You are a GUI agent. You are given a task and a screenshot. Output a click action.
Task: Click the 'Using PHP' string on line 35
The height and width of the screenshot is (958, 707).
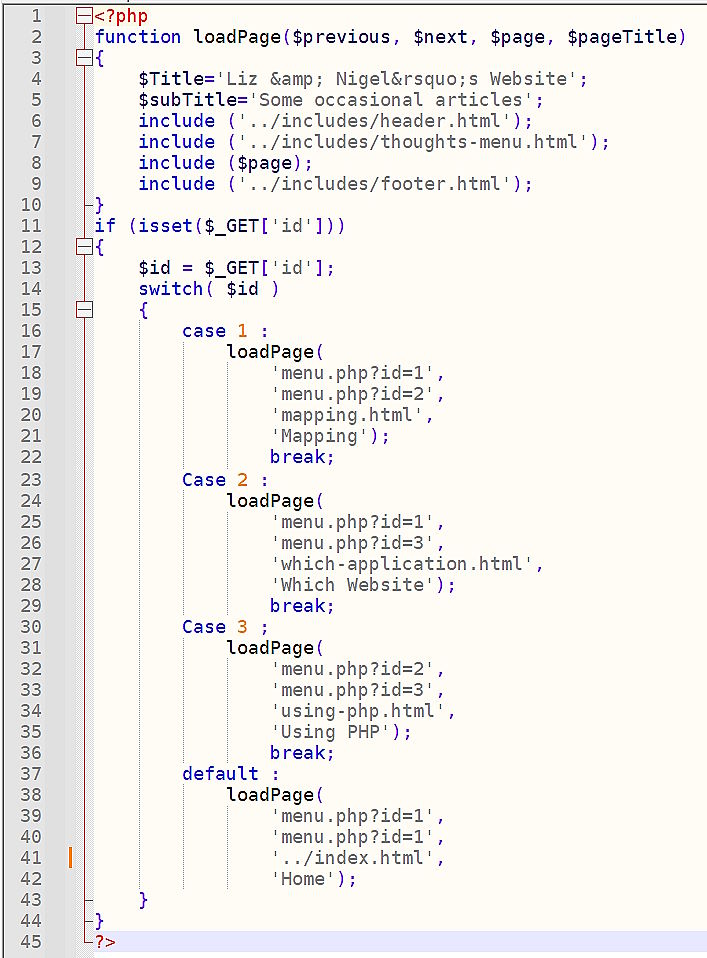pyautogui.click(x=335, y=731)
